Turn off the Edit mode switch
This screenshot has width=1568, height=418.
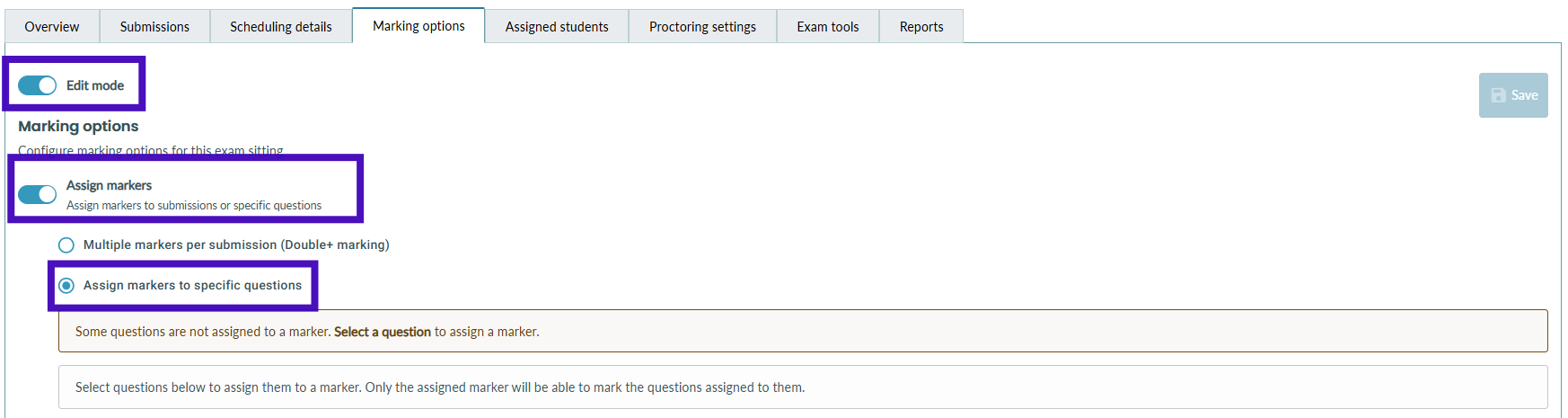[x=38, y=85]
